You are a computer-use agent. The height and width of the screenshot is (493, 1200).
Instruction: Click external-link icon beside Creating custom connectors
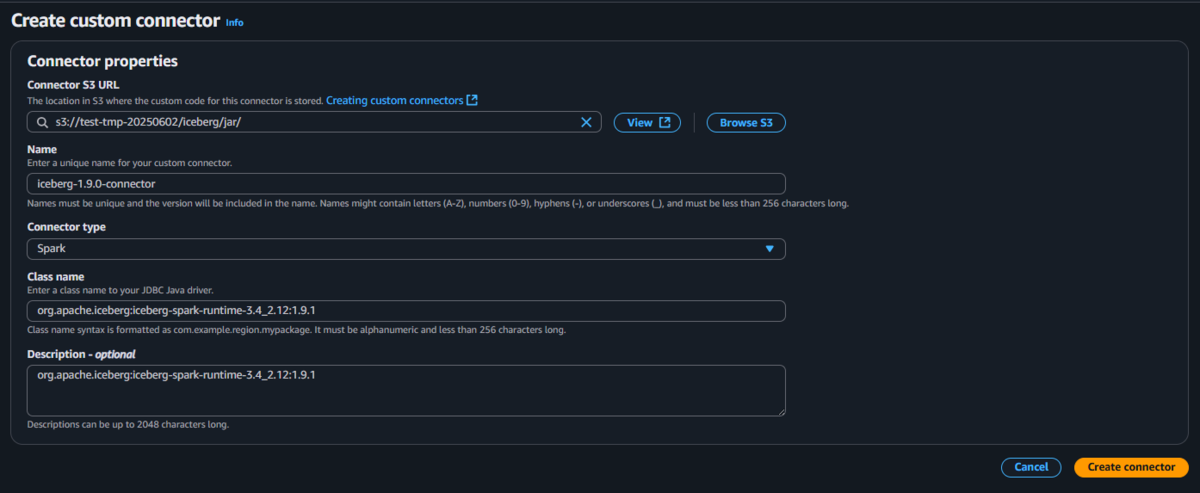tap(472, 100)
